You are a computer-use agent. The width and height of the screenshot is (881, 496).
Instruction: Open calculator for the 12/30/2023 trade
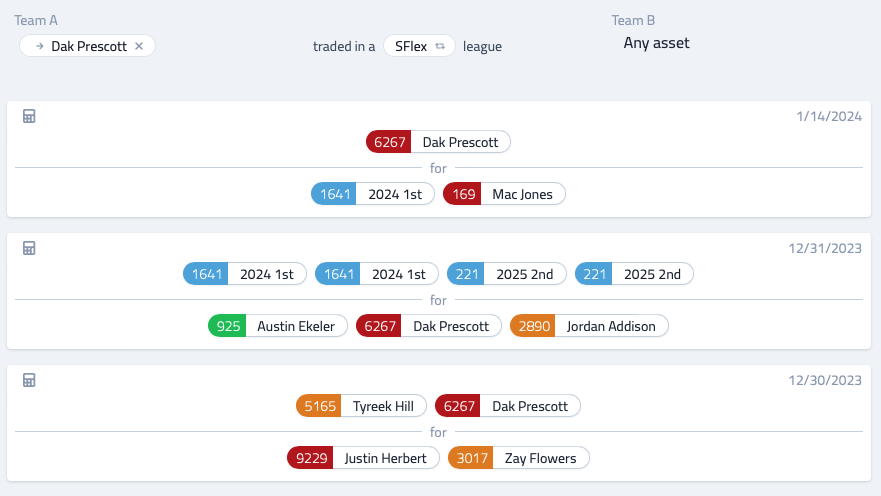(x=29, y=380)
